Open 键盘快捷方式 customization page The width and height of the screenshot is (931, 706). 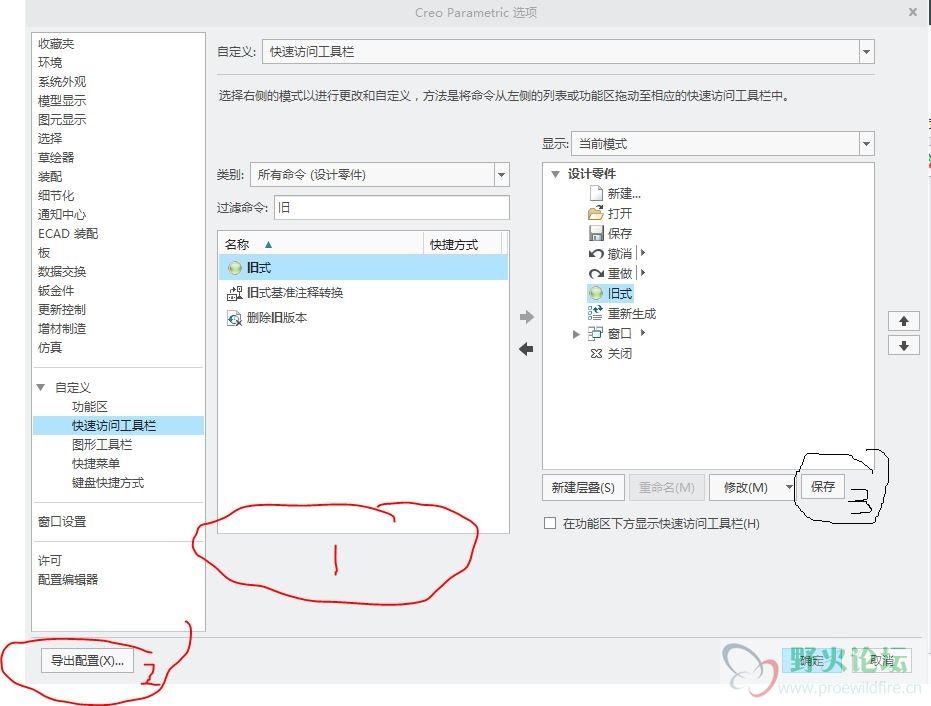[x=108, y=483]
